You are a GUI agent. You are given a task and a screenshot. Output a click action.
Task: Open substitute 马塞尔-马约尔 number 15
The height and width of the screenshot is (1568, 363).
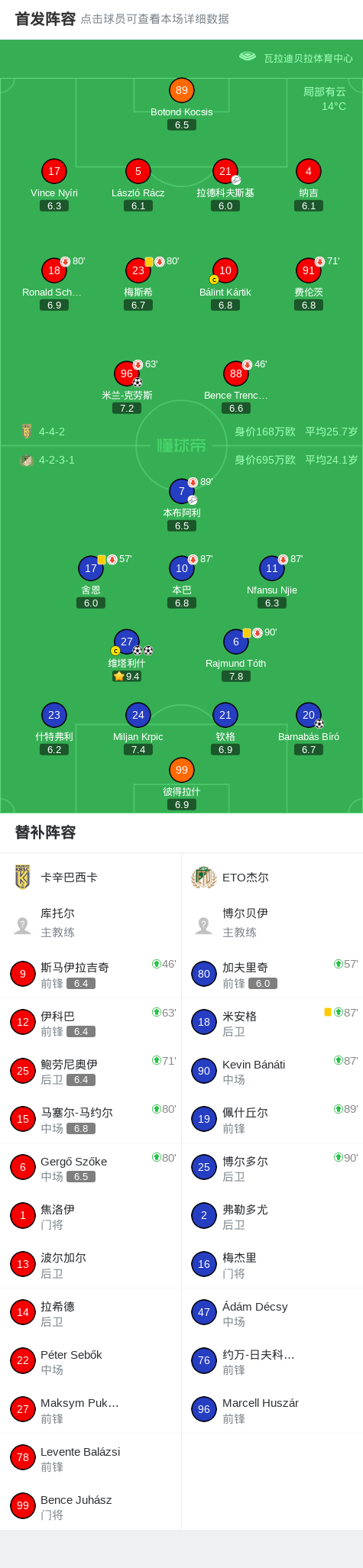point(90,1119)
